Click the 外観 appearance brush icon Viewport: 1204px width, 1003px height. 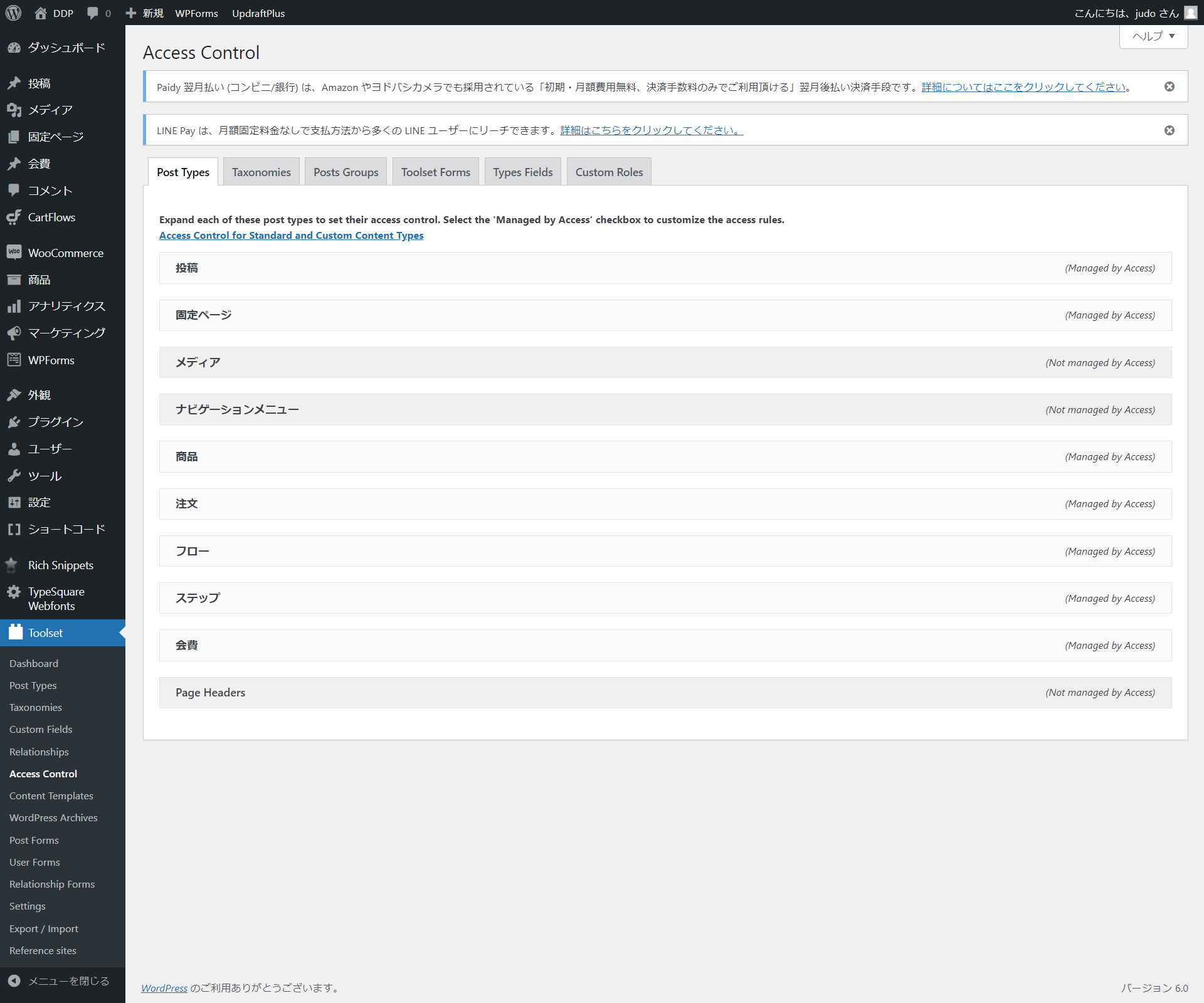pos(14,395)
